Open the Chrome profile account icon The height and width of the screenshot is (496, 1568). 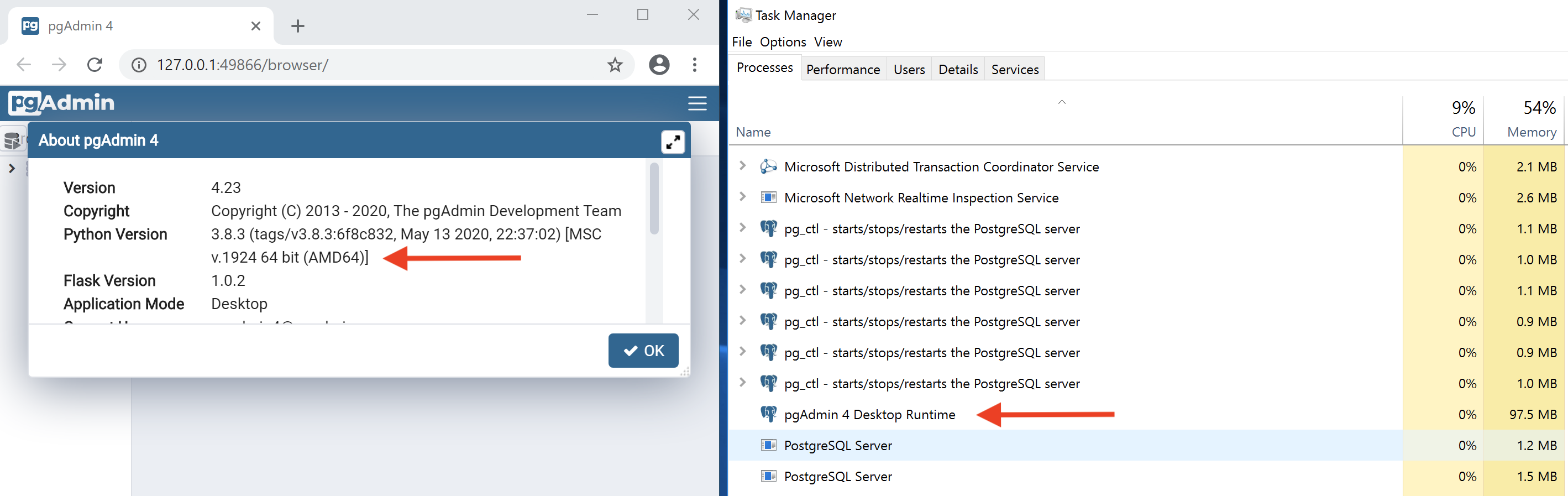[x=659, y=65]
